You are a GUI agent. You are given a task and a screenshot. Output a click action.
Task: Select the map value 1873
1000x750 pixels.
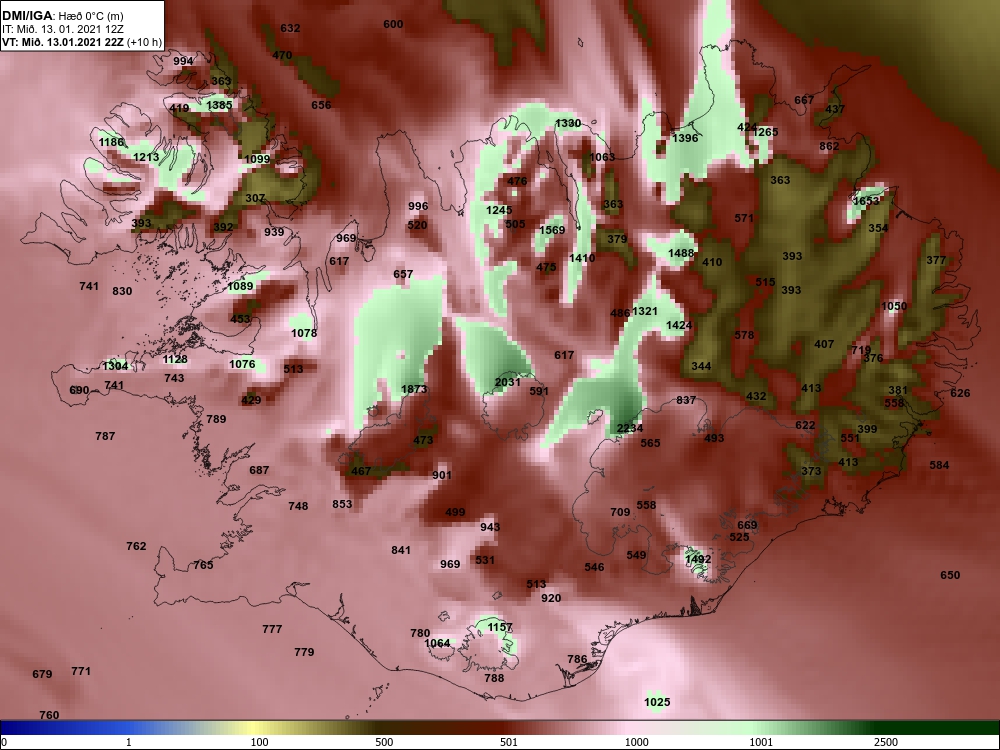coord(414,389)
